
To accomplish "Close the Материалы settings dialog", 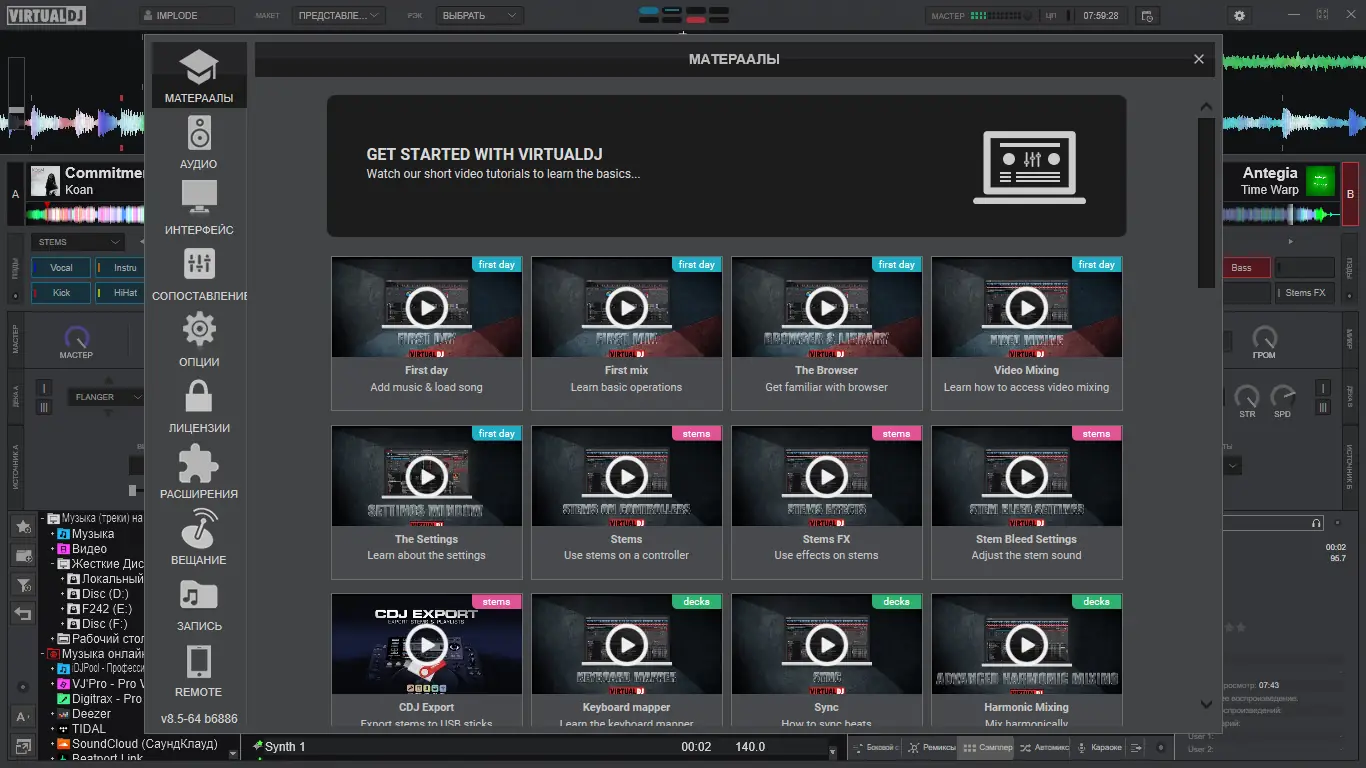I will (x=1199, y=59).
